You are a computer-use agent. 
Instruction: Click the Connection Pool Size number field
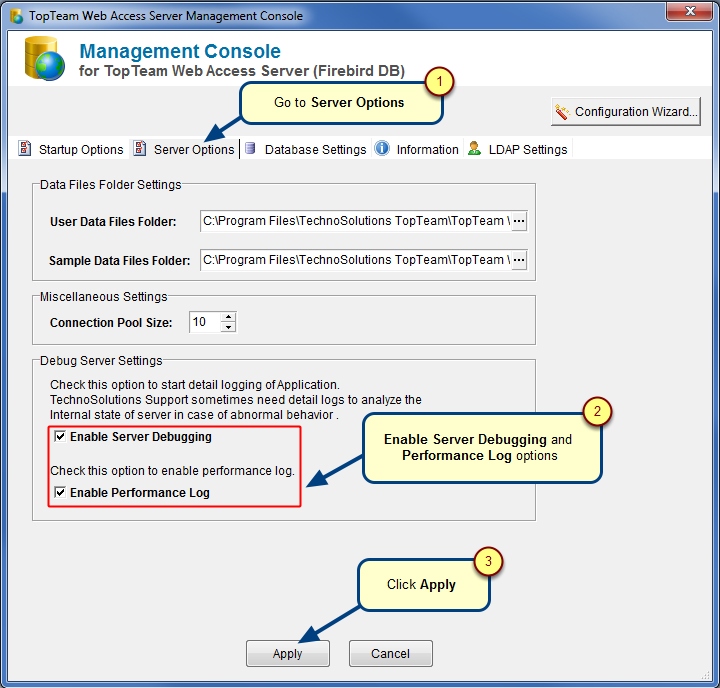(x=204, y=322)
